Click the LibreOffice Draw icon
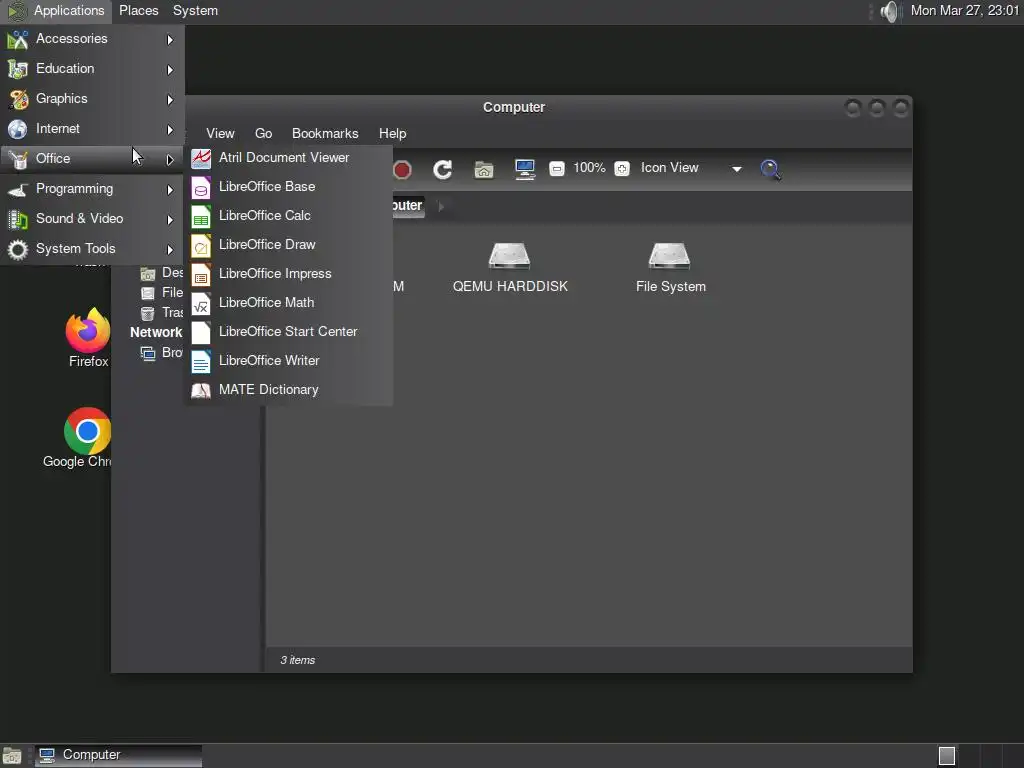The height and width of the screenshot is (768, 1024). [200, 246]
